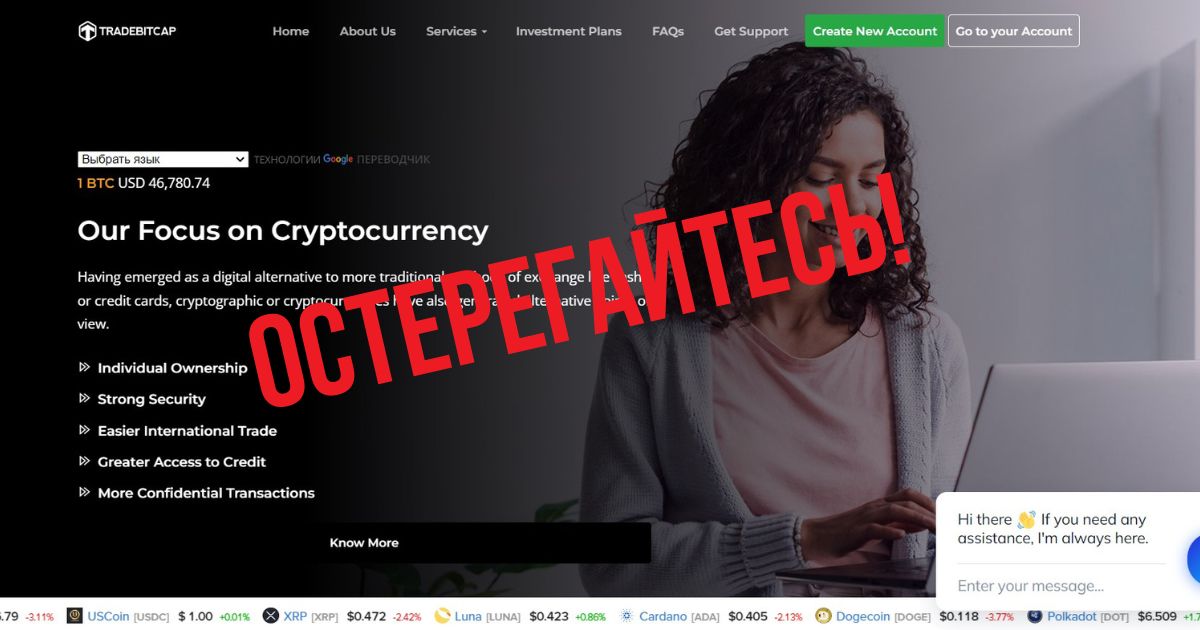Image resolution: width=1200 pixels, height=630 pixels.
Task: Open the Home menu item
Action: click(291, 31)
